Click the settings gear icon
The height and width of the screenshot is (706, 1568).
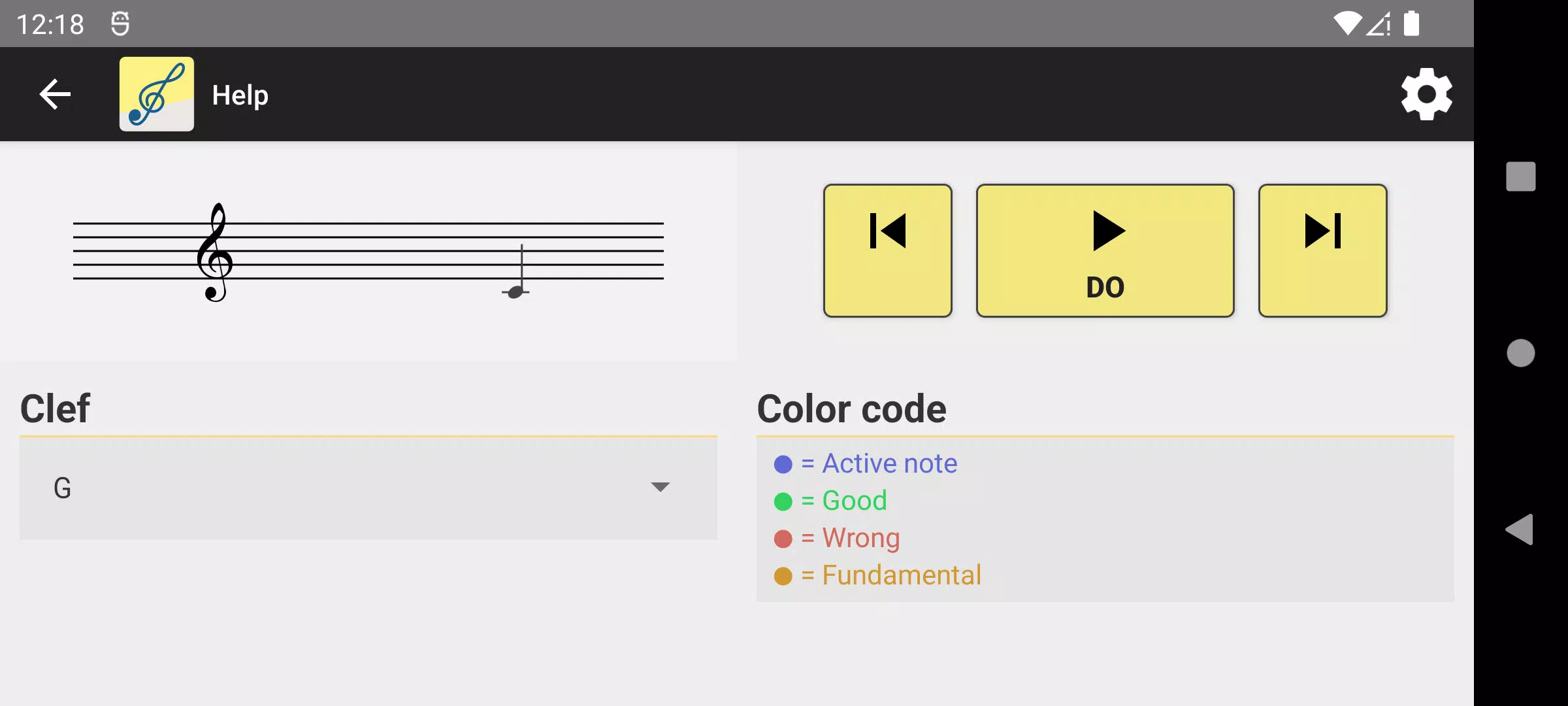(x=1426, y=94)
